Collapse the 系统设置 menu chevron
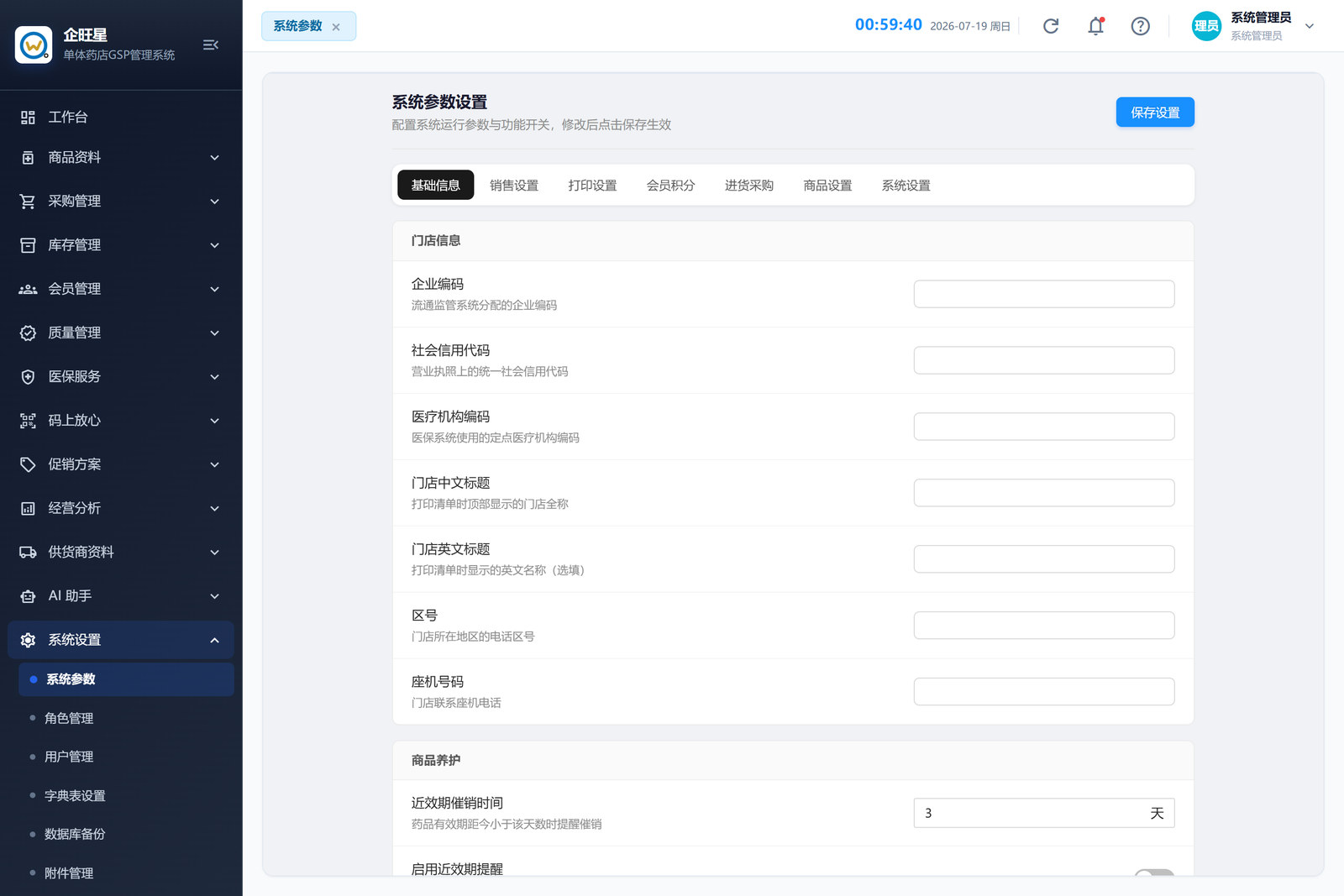This screenshot has height=896, width=1344. pyautogui.click(x=214, y=640)
